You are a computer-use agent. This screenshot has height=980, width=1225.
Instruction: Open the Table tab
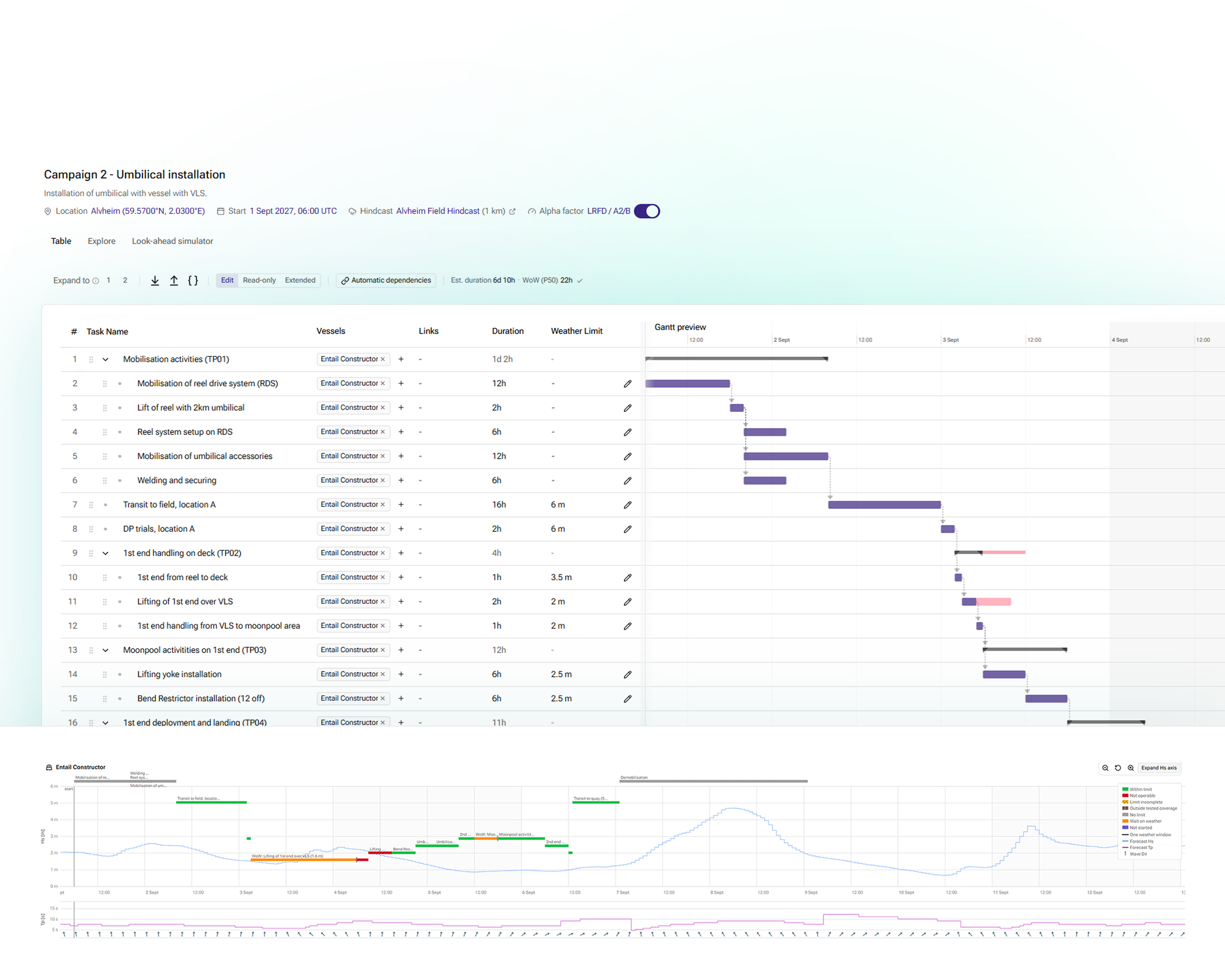click(61, 241)
